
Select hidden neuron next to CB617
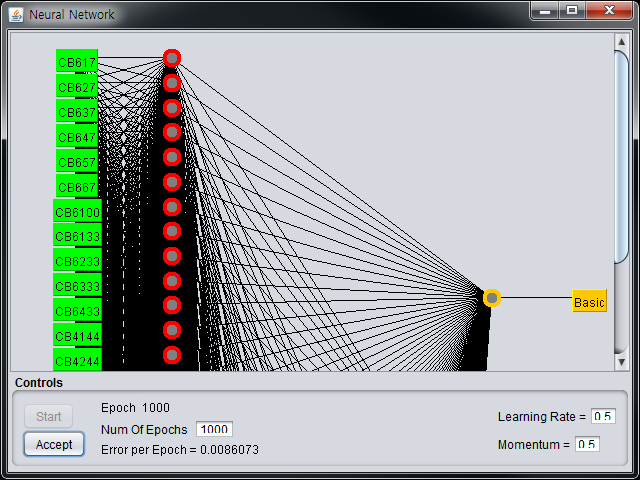[x=172, y=58]
